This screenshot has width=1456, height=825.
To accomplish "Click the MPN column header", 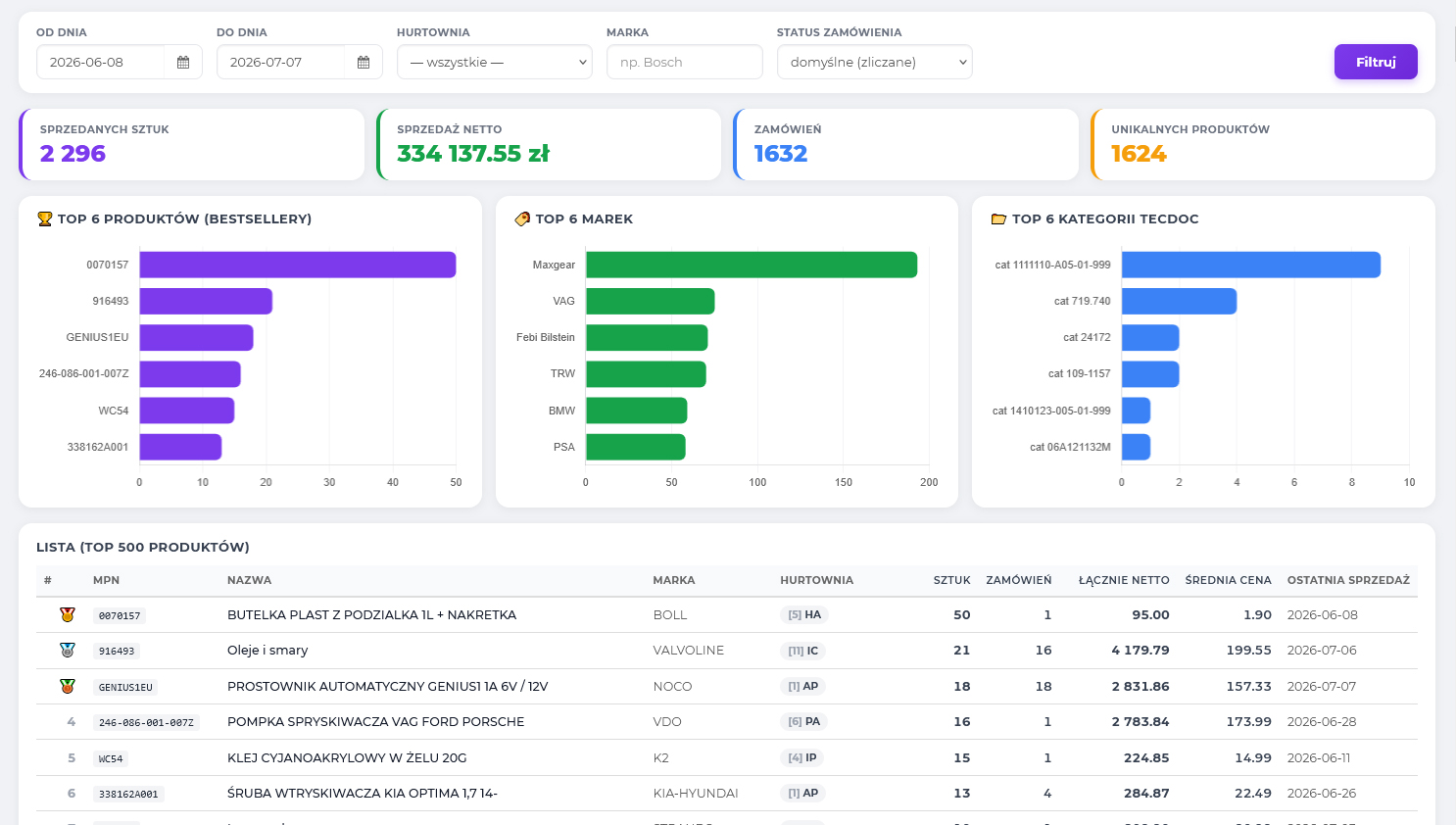I will pyautogui.click(x=106, y=580).
